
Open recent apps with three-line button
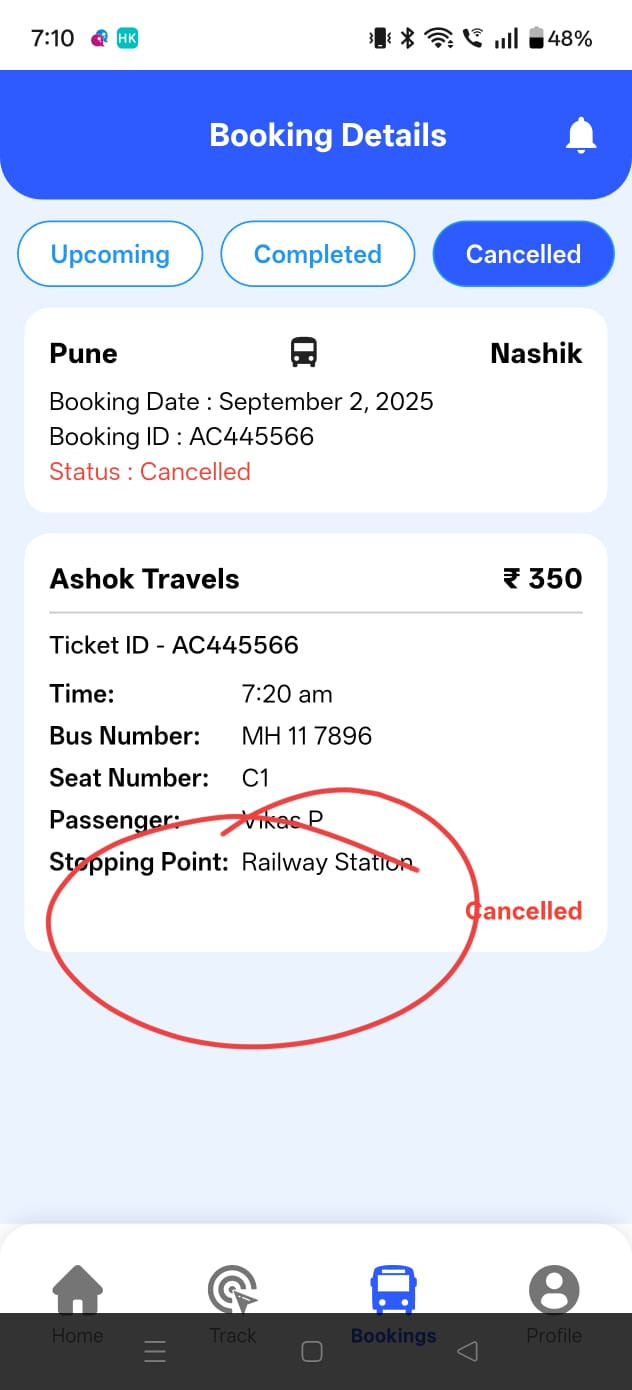pos(155,1352)
